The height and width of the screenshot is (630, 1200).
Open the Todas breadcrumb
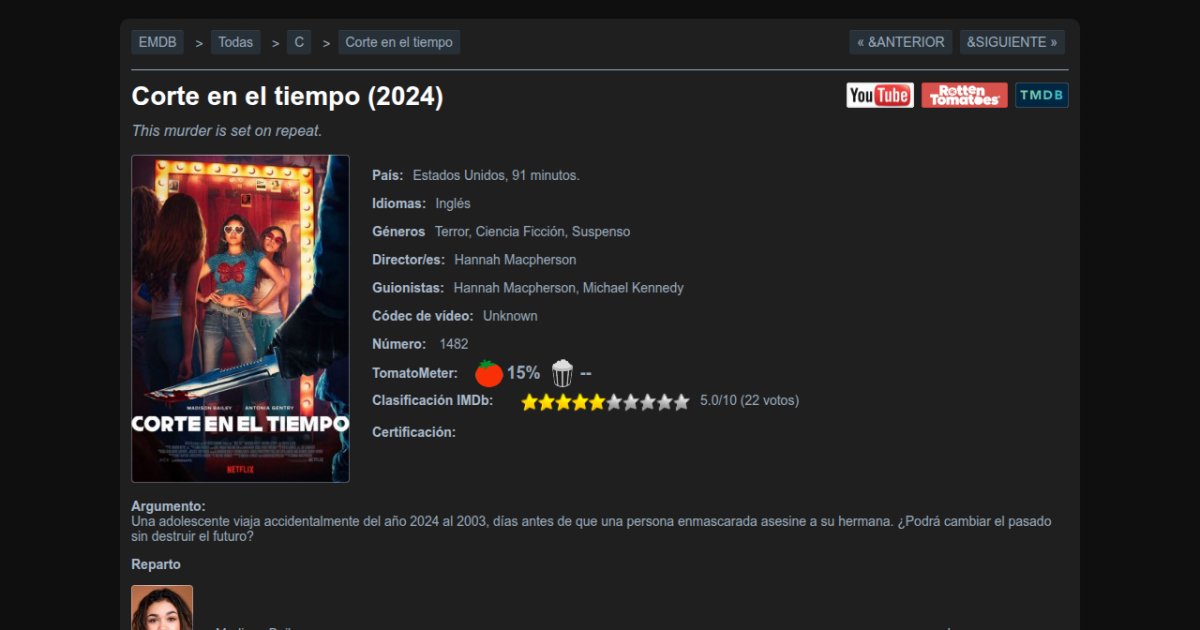pyautogui.click(x=236, y=42)
